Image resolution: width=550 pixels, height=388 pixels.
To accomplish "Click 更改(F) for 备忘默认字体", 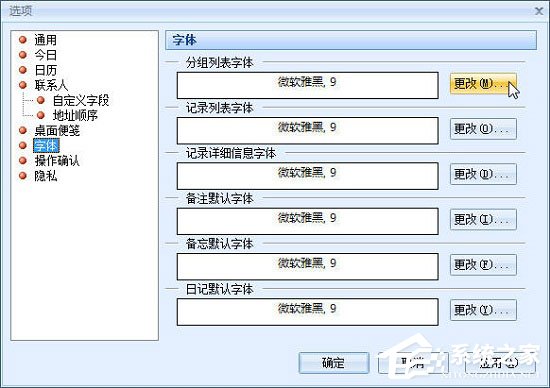I will (x=483, y=265).
